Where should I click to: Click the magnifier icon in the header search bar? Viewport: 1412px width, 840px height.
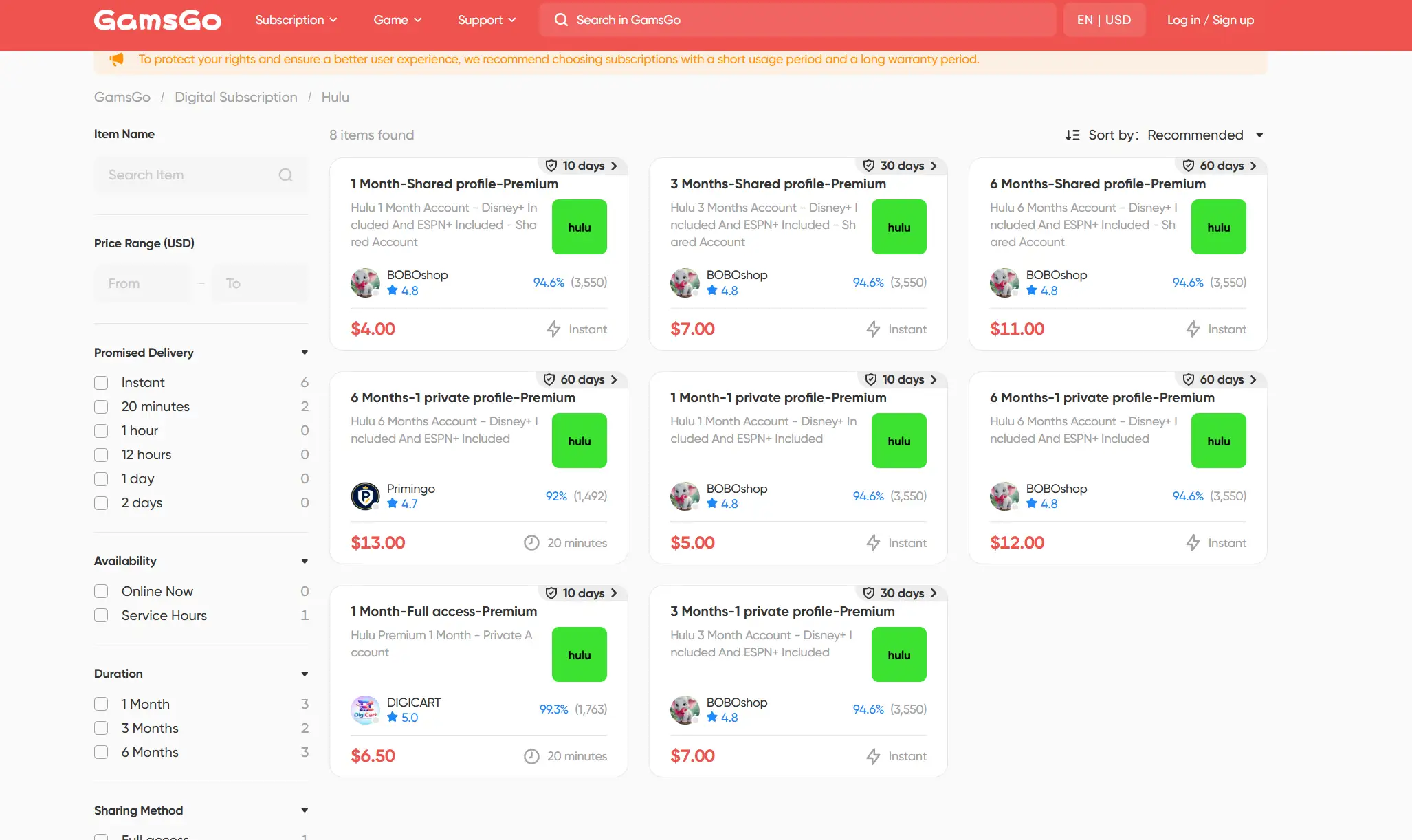561,20
